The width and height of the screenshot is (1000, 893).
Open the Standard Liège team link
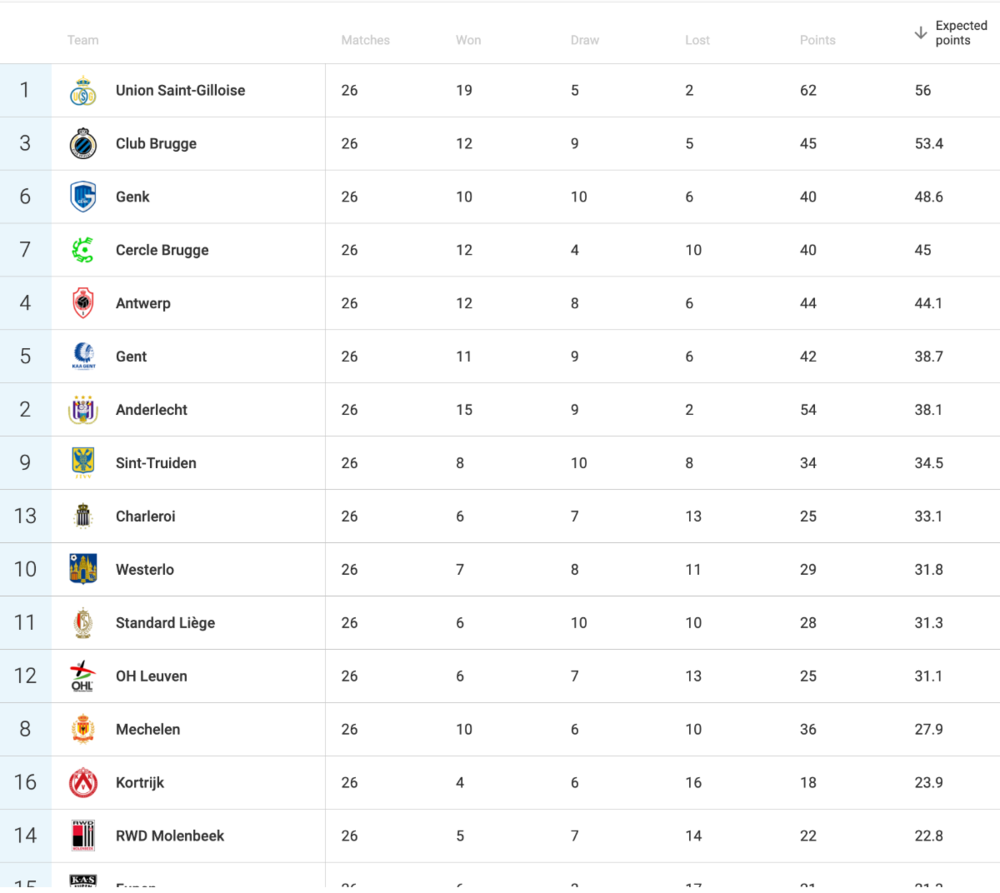click(165, 623)
